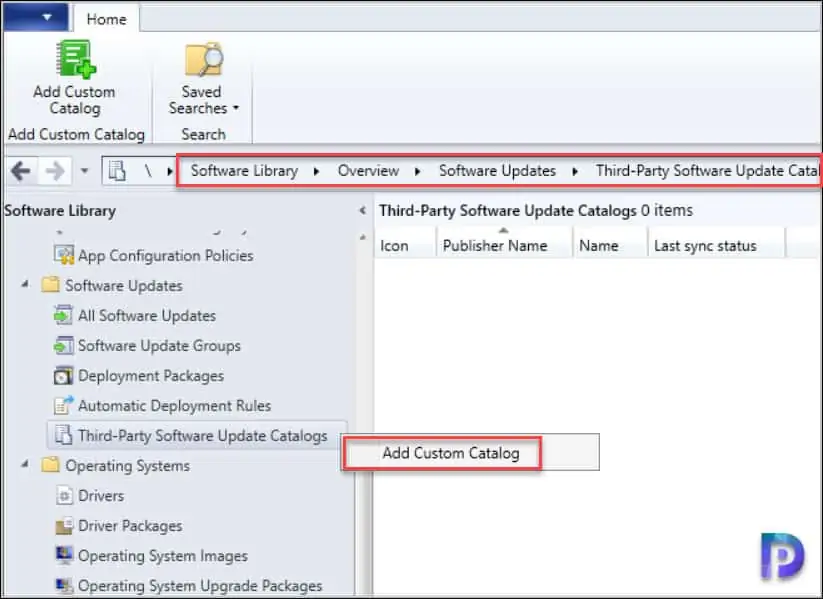Select the Home ribbon tab
823x599 pixels.
tap(107, 19)
